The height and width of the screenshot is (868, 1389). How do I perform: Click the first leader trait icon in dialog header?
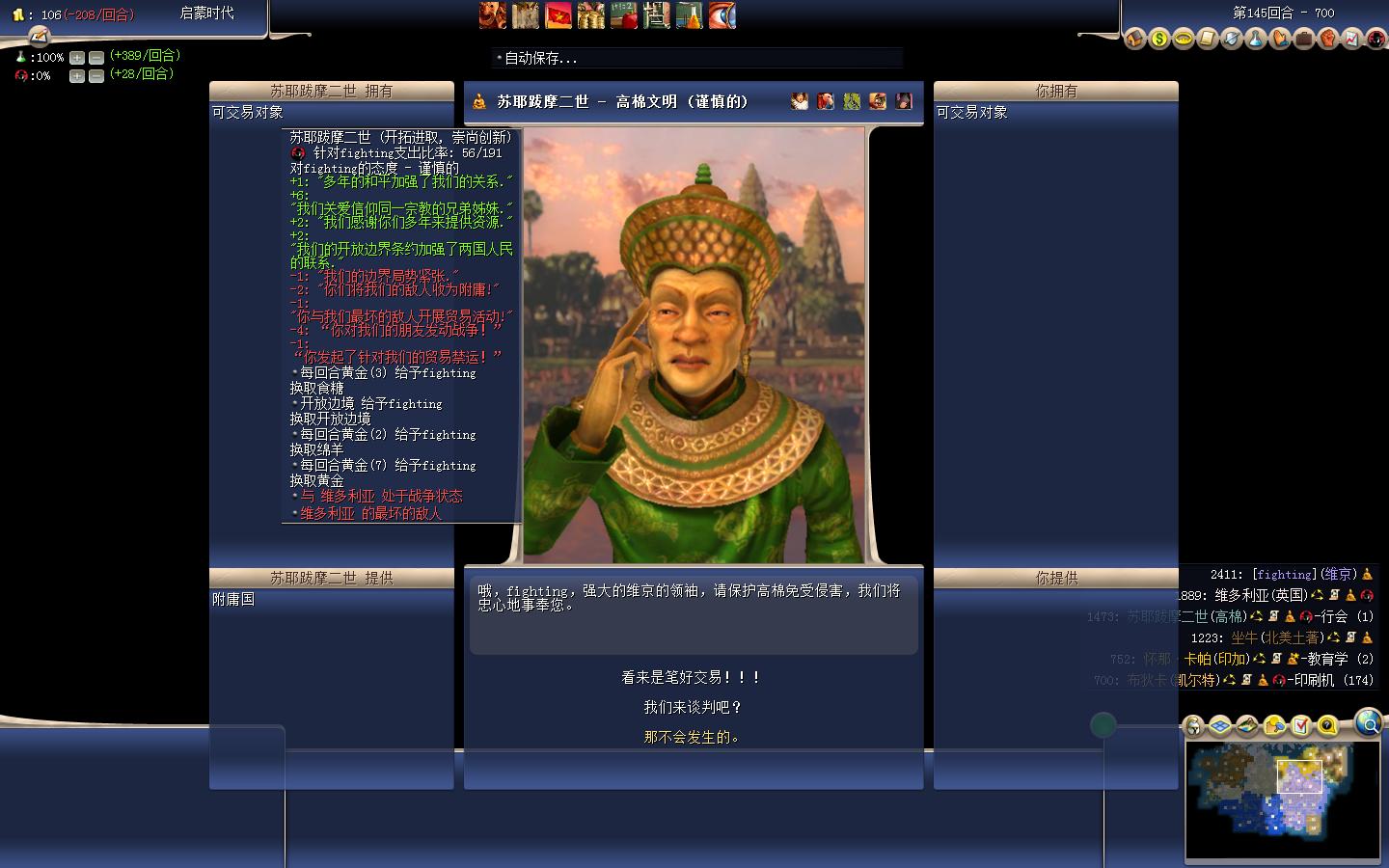pos(800,100)
